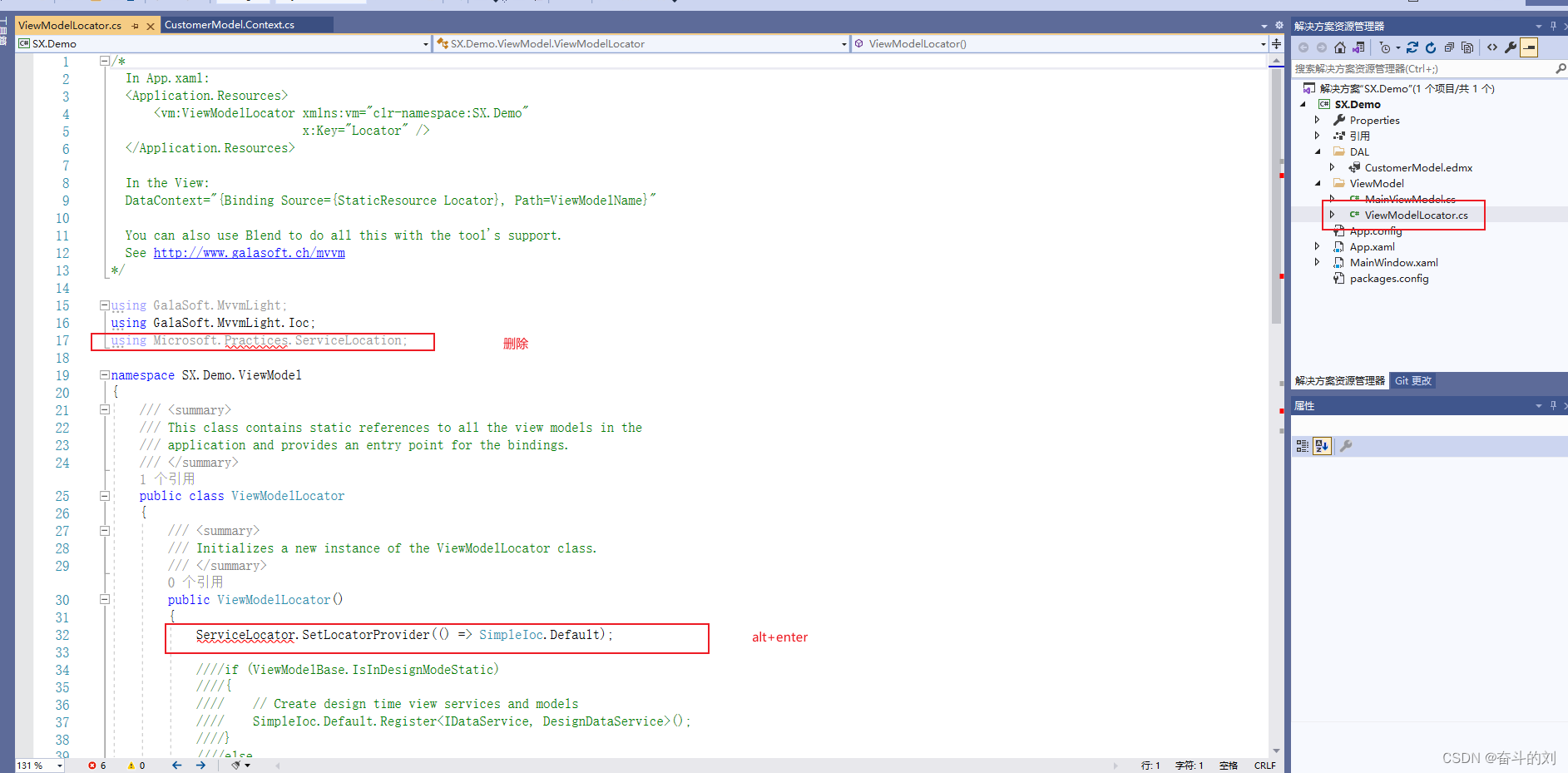The height and width of the screenshot is (773, 1568).
Task: Collapse the ViewModel folder node
Action: (1317, 183)
